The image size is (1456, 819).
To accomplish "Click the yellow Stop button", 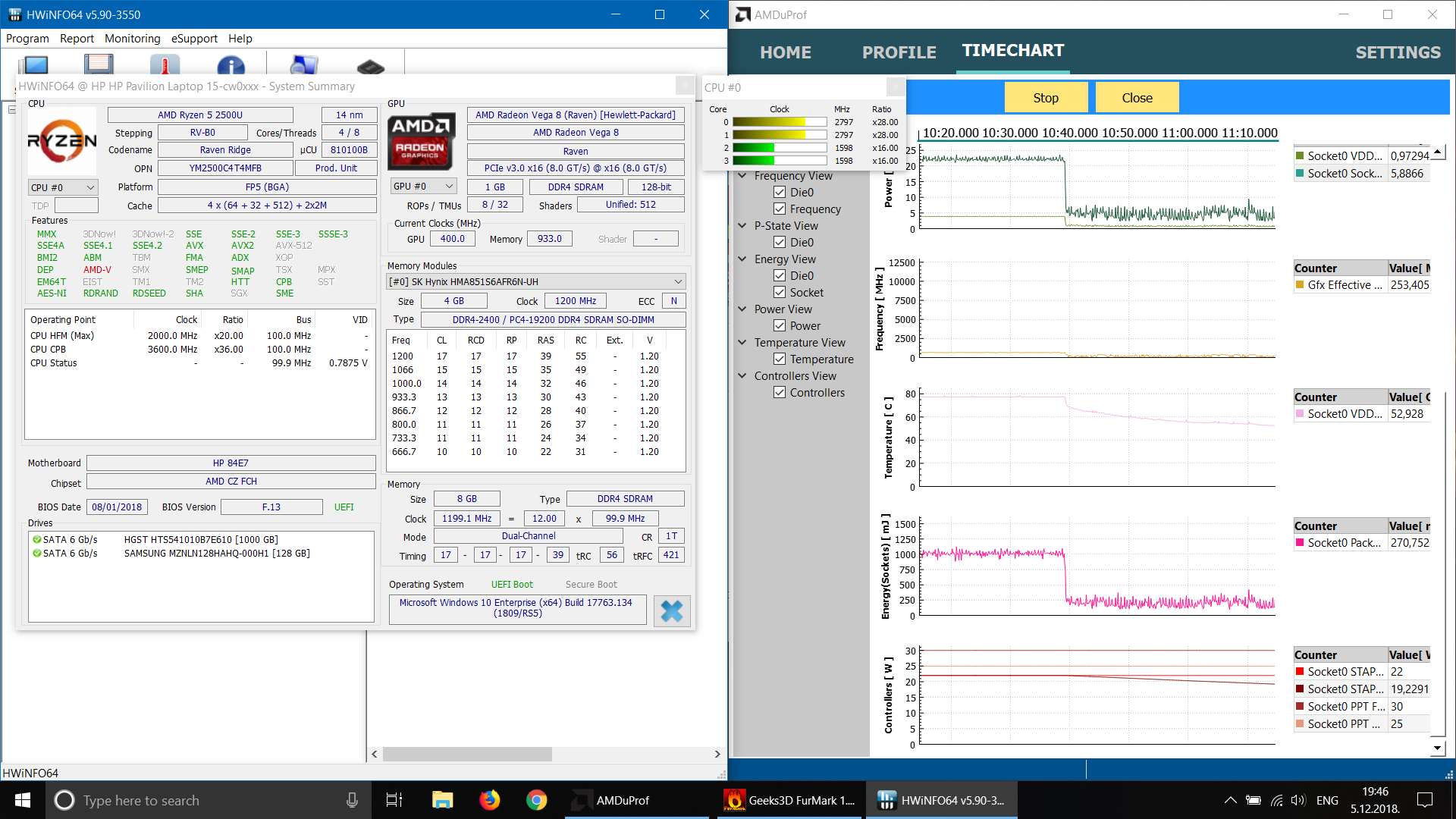I will (1046, 98).
